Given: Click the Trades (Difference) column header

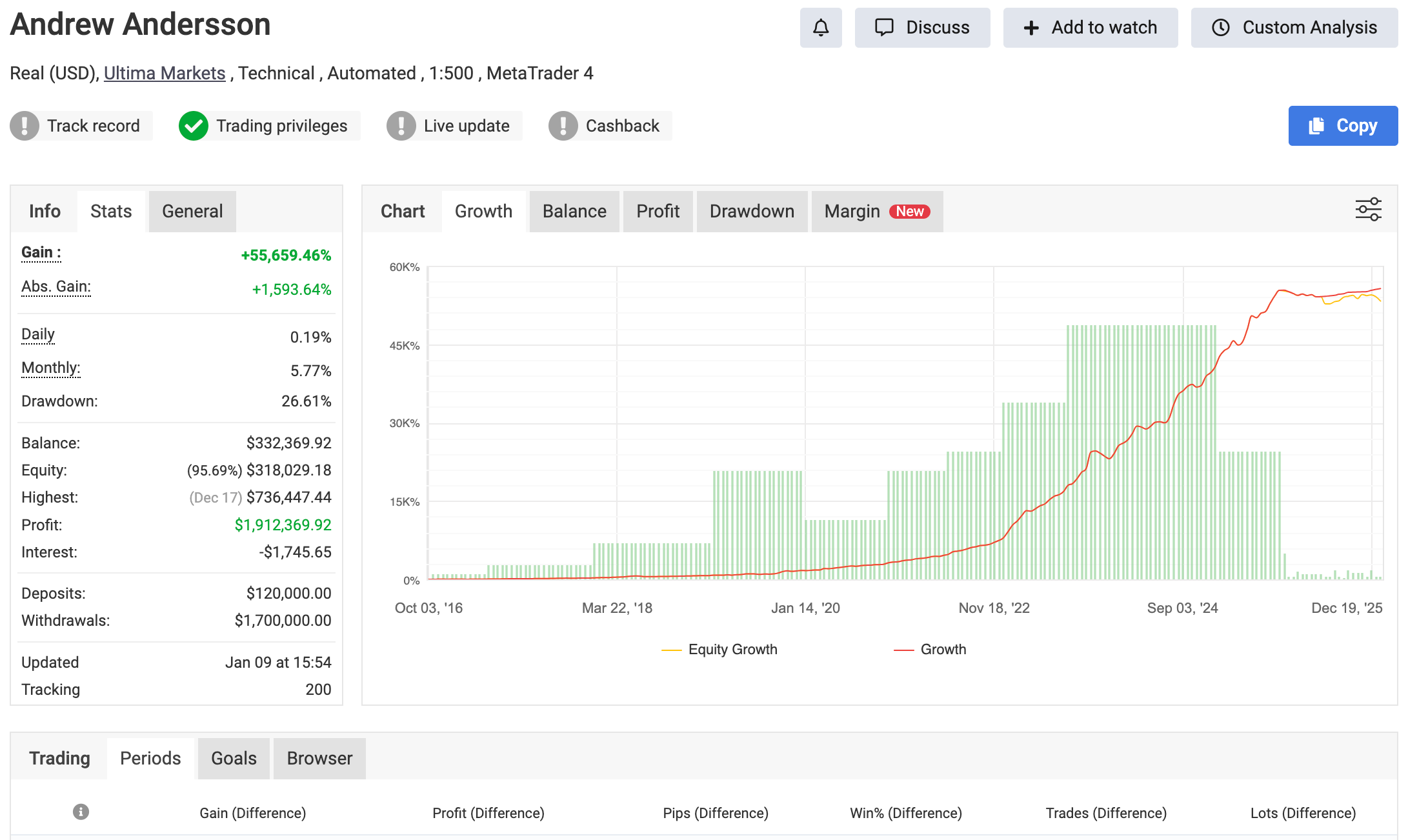Looking at the screenshot, I should (1106, 813).
